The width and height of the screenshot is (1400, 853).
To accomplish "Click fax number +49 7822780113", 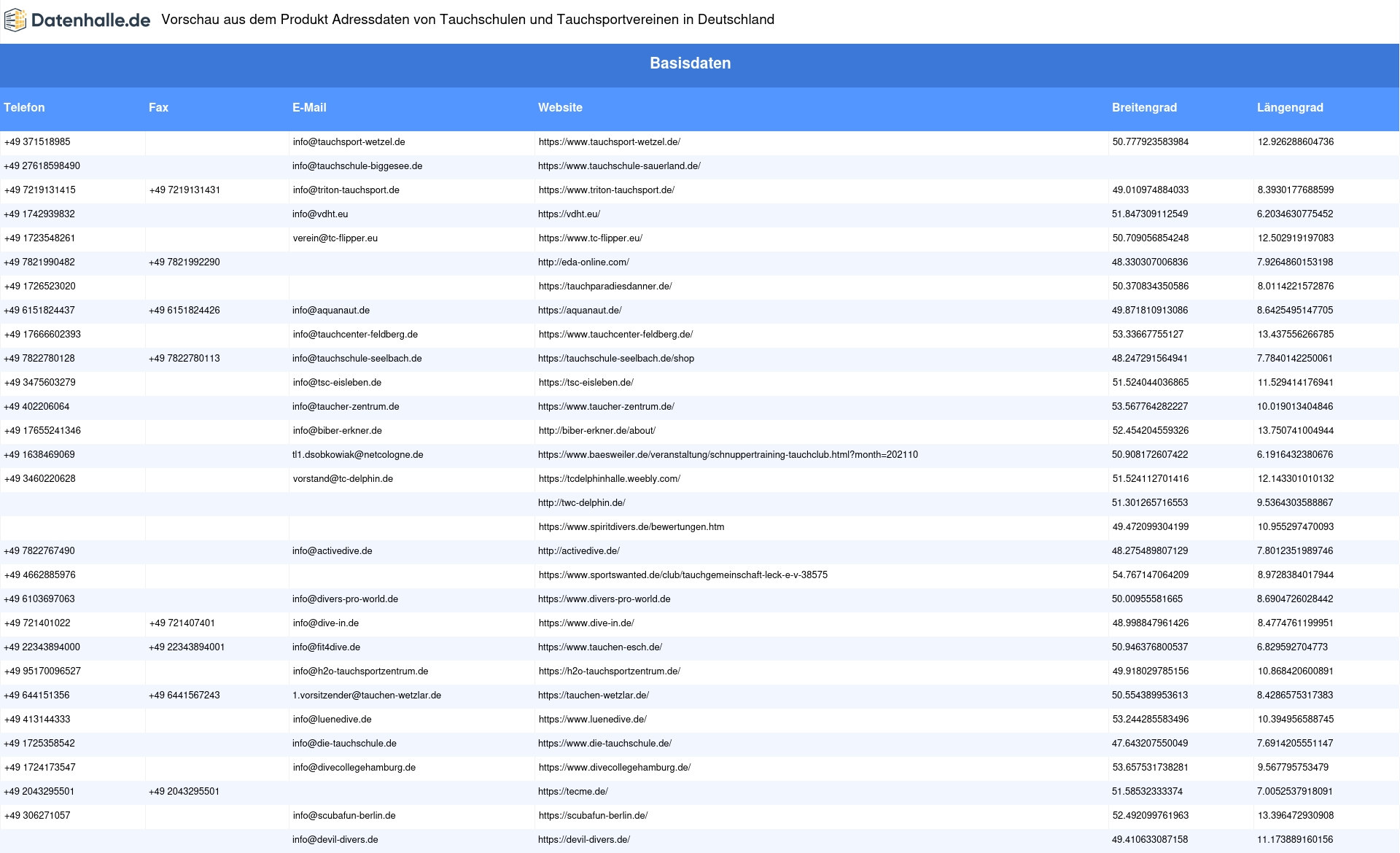I will point(184,359).
